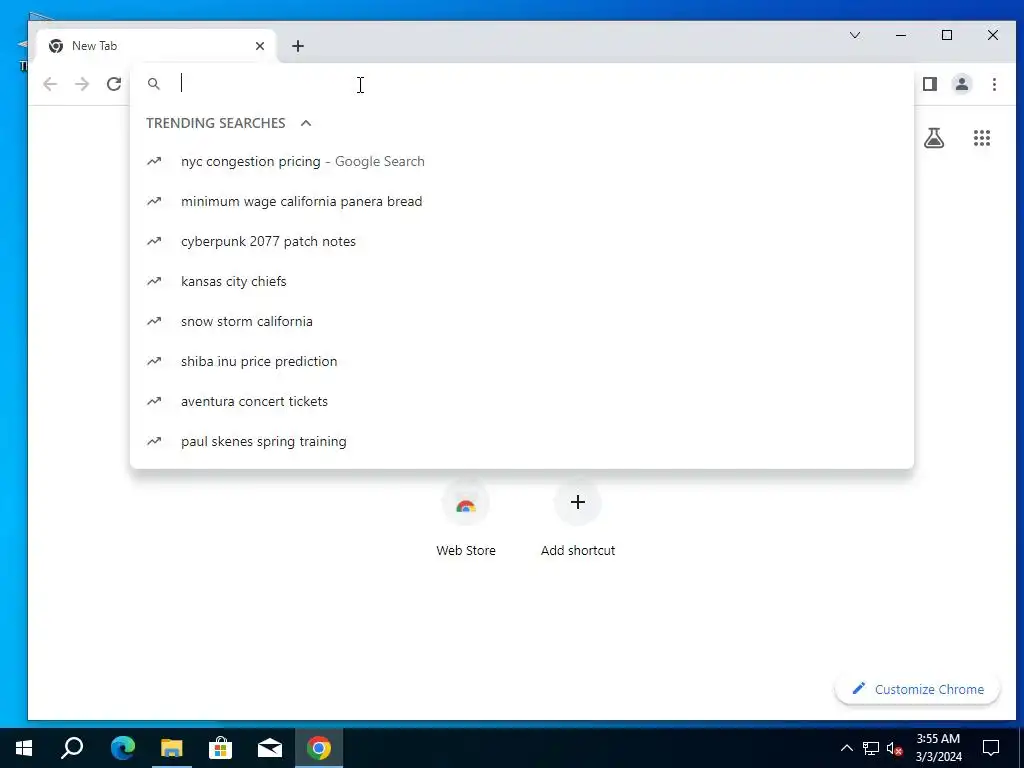Open the taskbar clock and date
1024x768 pixels.
[938, 748]
